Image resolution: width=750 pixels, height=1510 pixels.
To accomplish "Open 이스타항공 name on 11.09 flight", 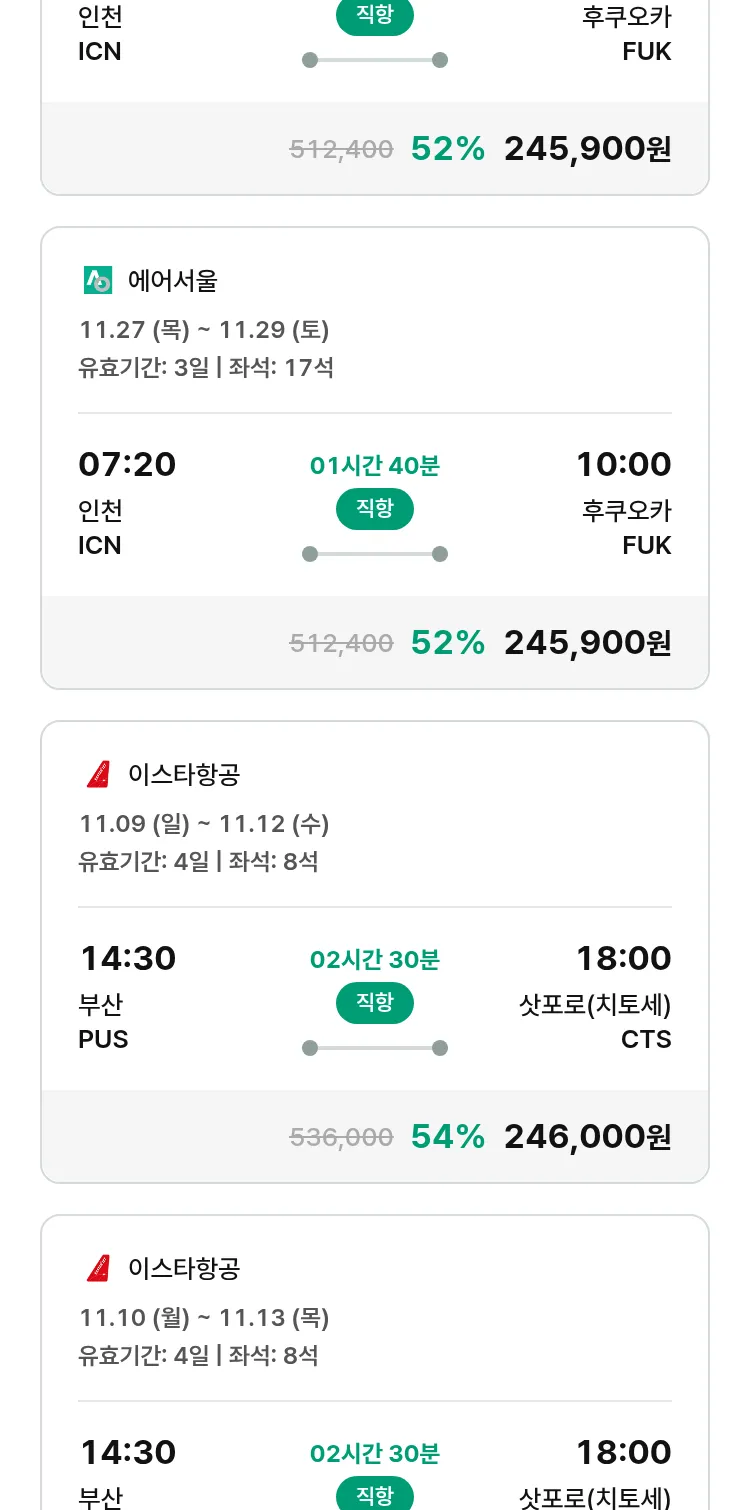I will coord(184,775).
